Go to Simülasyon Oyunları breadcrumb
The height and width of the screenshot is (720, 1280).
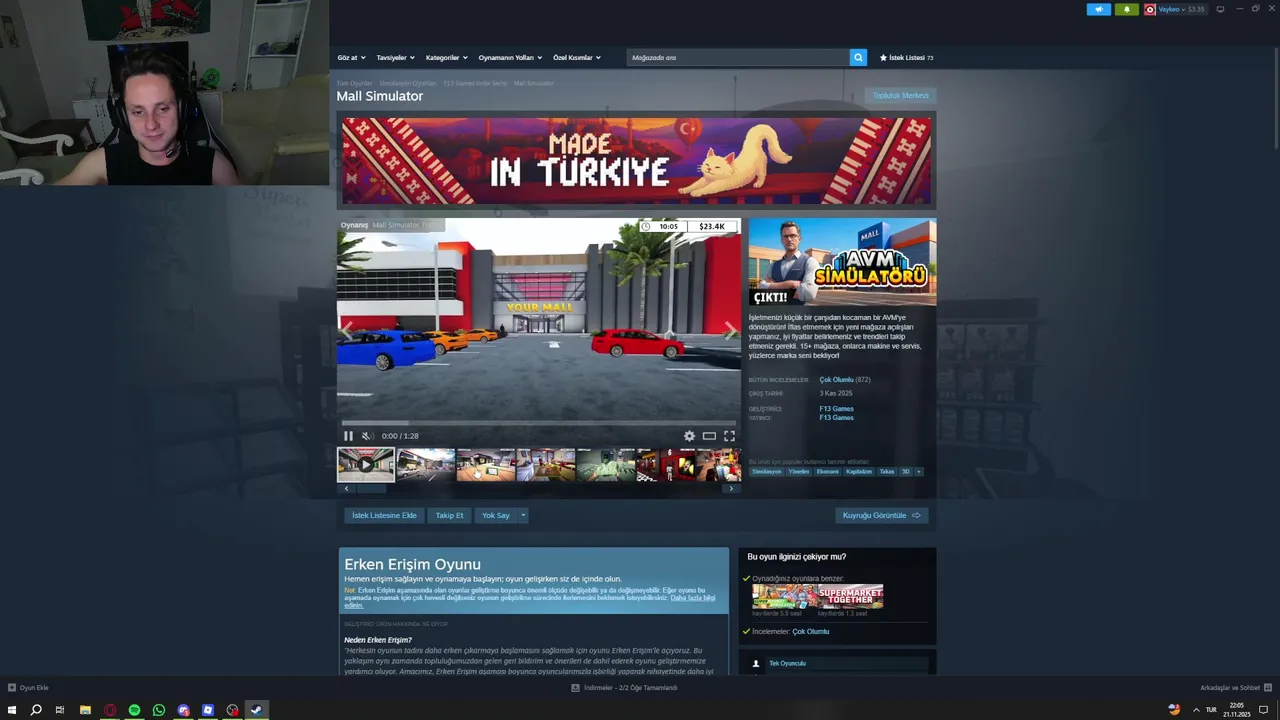[408, 83]
